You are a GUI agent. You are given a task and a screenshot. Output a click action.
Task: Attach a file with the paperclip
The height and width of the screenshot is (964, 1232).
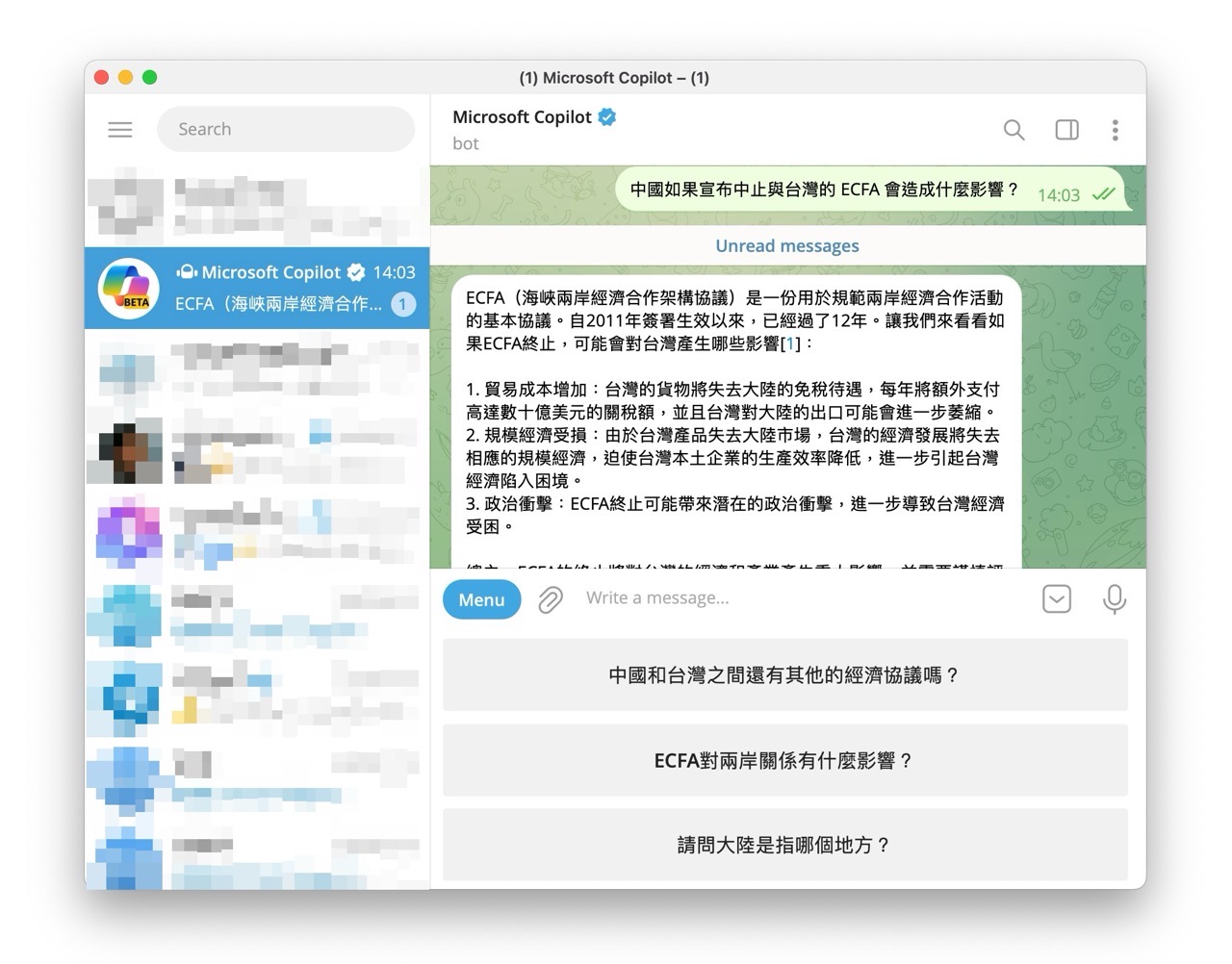(551, 599)
